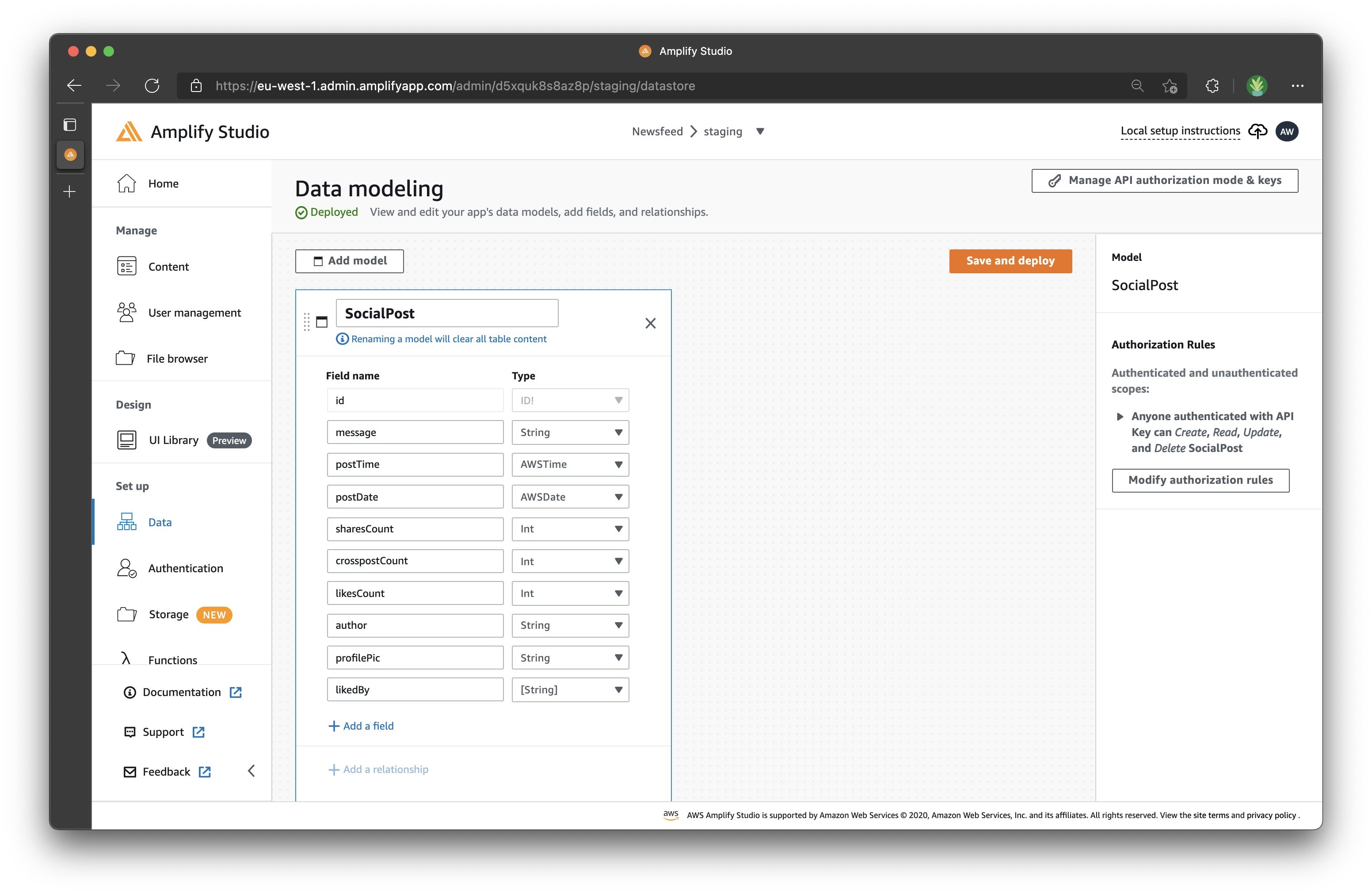Open Modify authorization rules
The width and height of the screenshot is (1372, 895).
pyautogui.click(x=1200, y=480)
